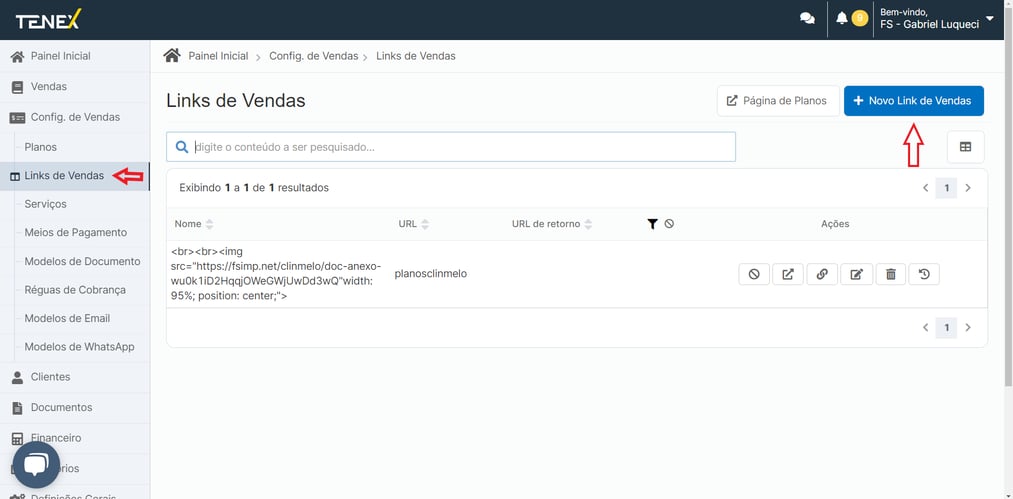This screenshot has width=1013, height=499.
Task: Toggle the table columns view button
Action: pyautogui.click(x=965, y=147)
